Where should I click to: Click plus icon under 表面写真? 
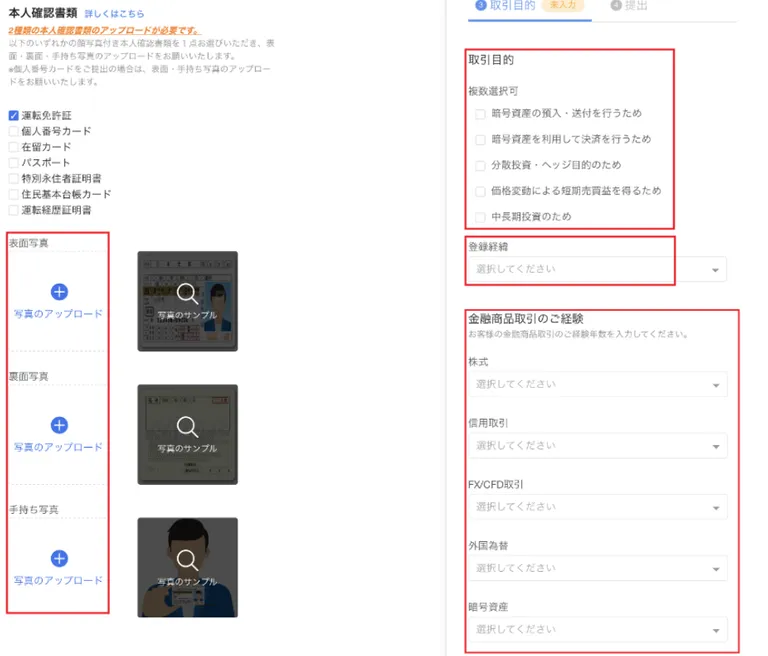click(59, 292)
